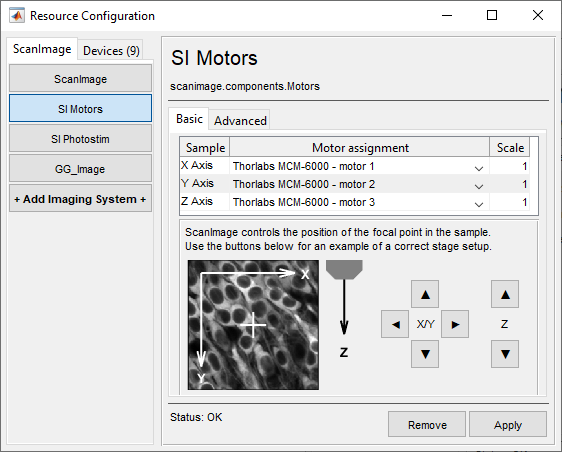Click the Motor assignment column header
The width and height of the screenshot is (562, 452).
[360, 148]
